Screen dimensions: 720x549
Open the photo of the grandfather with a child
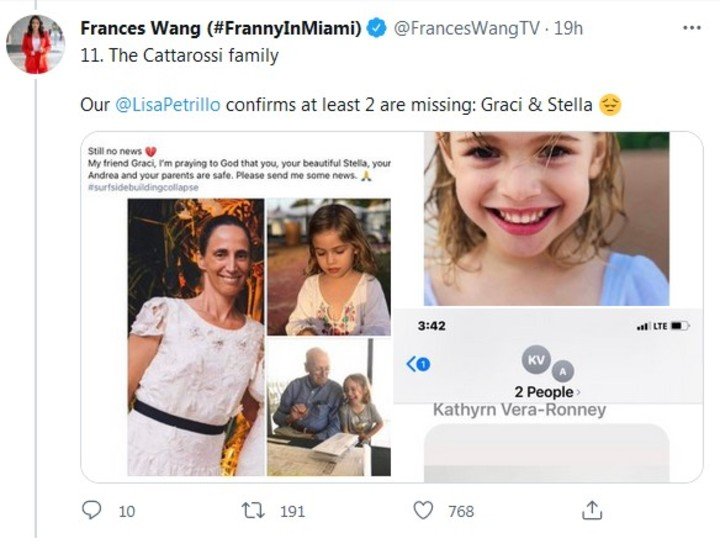[328, 407]
